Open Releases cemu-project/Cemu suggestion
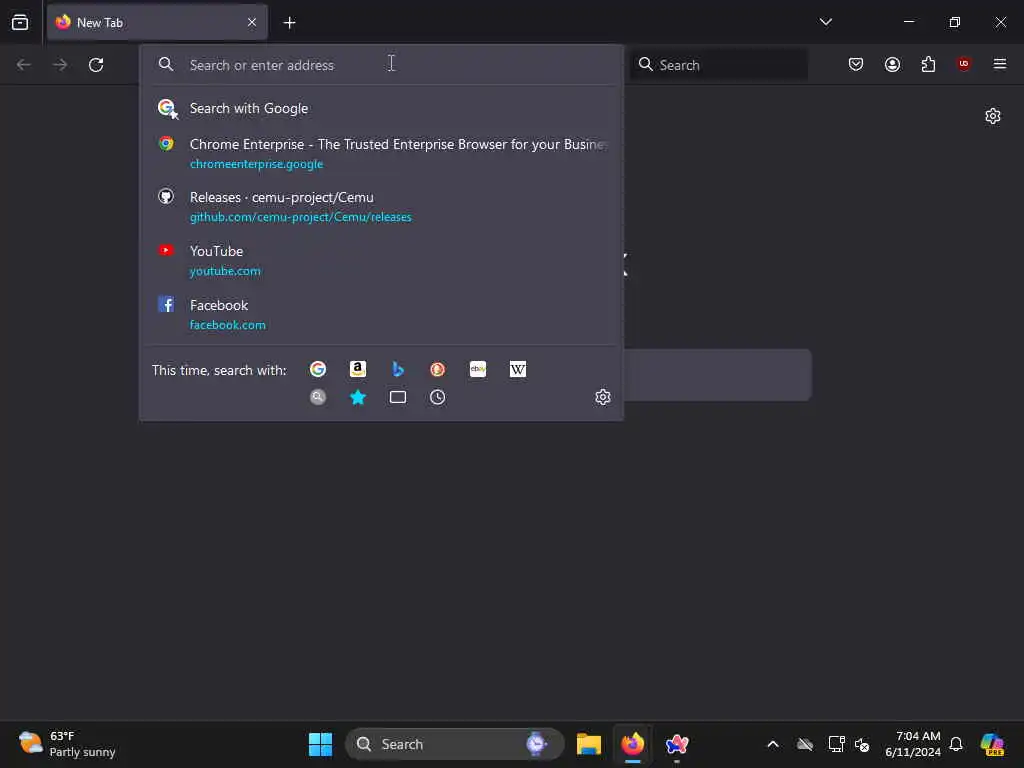Viewport: 1024px width, 768px height. click(381, 206)
